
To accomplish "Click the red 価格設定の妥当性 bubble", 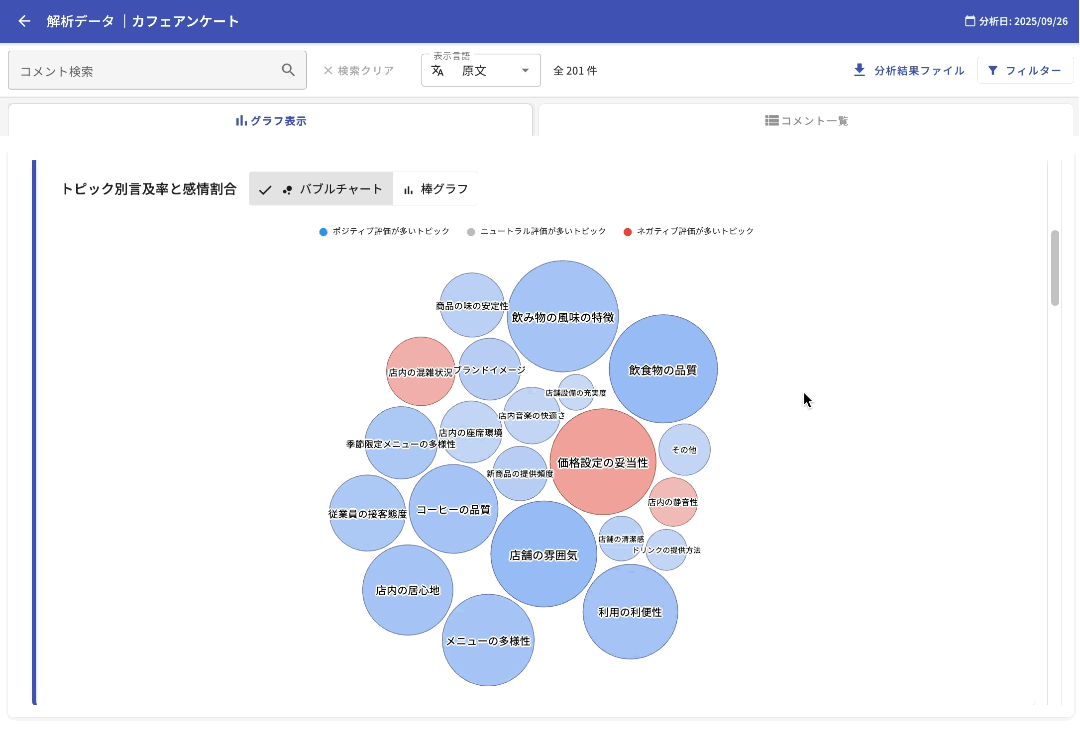I will click(x=603, y=462).
